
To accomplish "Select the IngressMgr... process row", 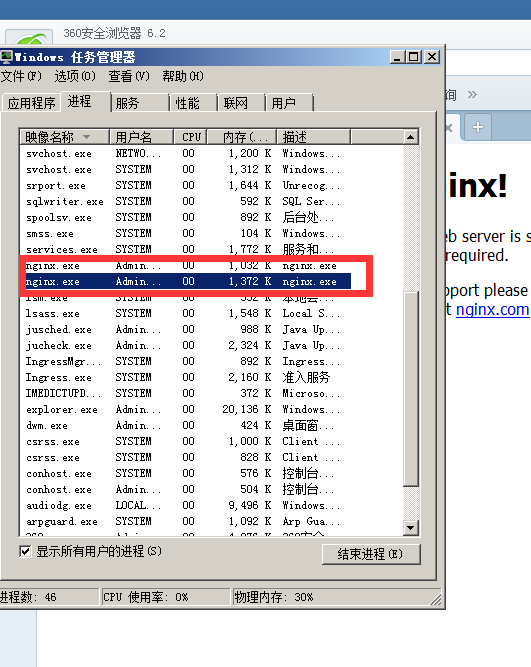I will pos(186,362).
